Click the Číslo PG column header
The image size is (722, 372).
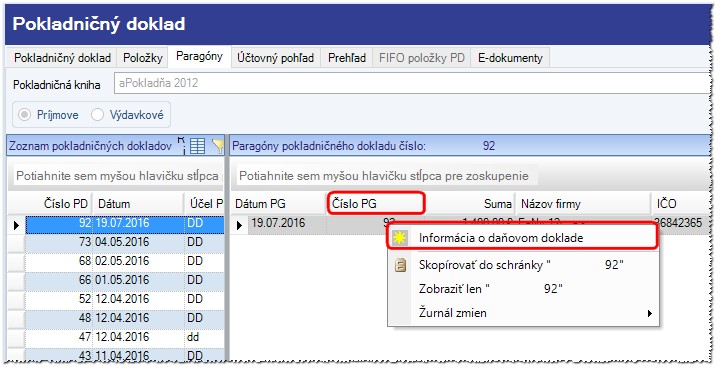click(x=375, y=203)
